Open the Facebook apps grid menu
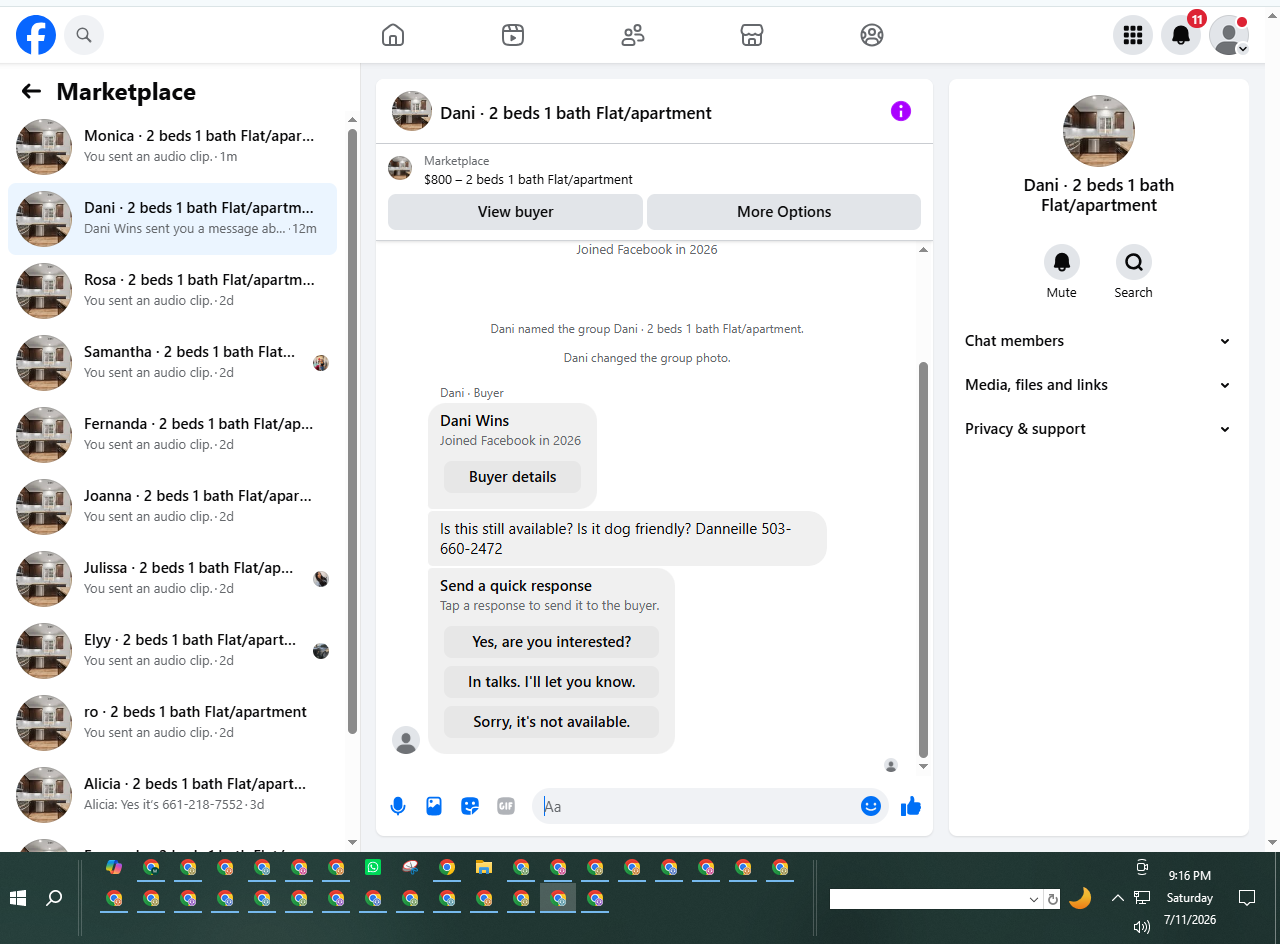 [1133, 35]
